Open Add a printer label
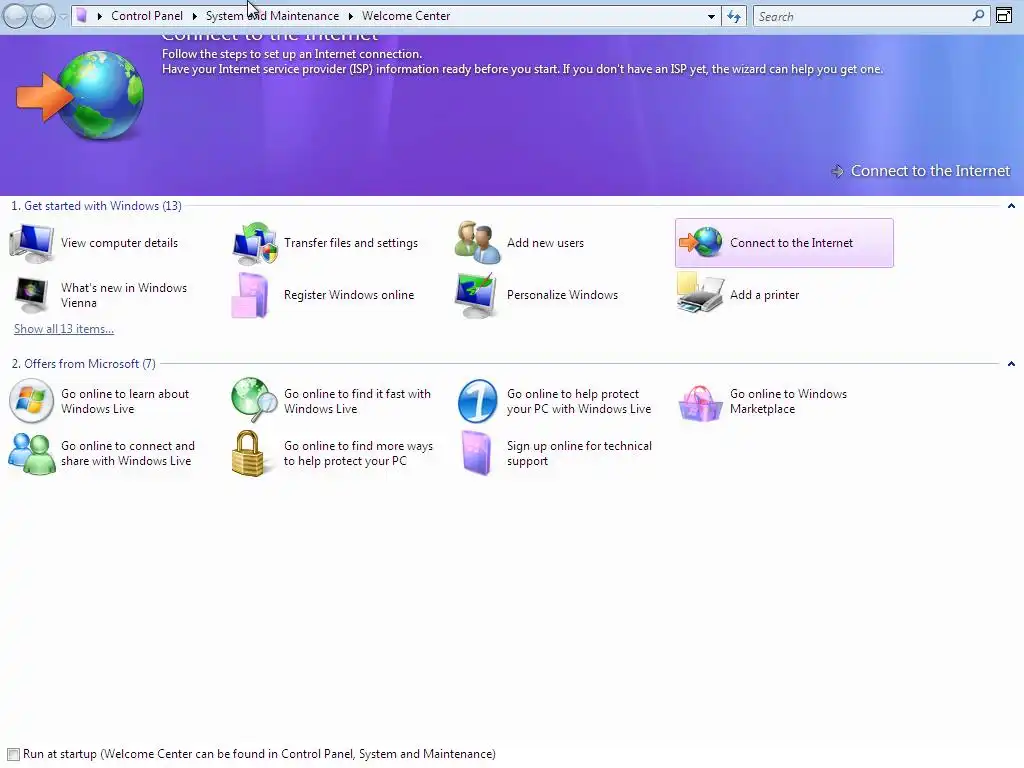The width and height of the screenshot is (1024, 768). (764, 295)
